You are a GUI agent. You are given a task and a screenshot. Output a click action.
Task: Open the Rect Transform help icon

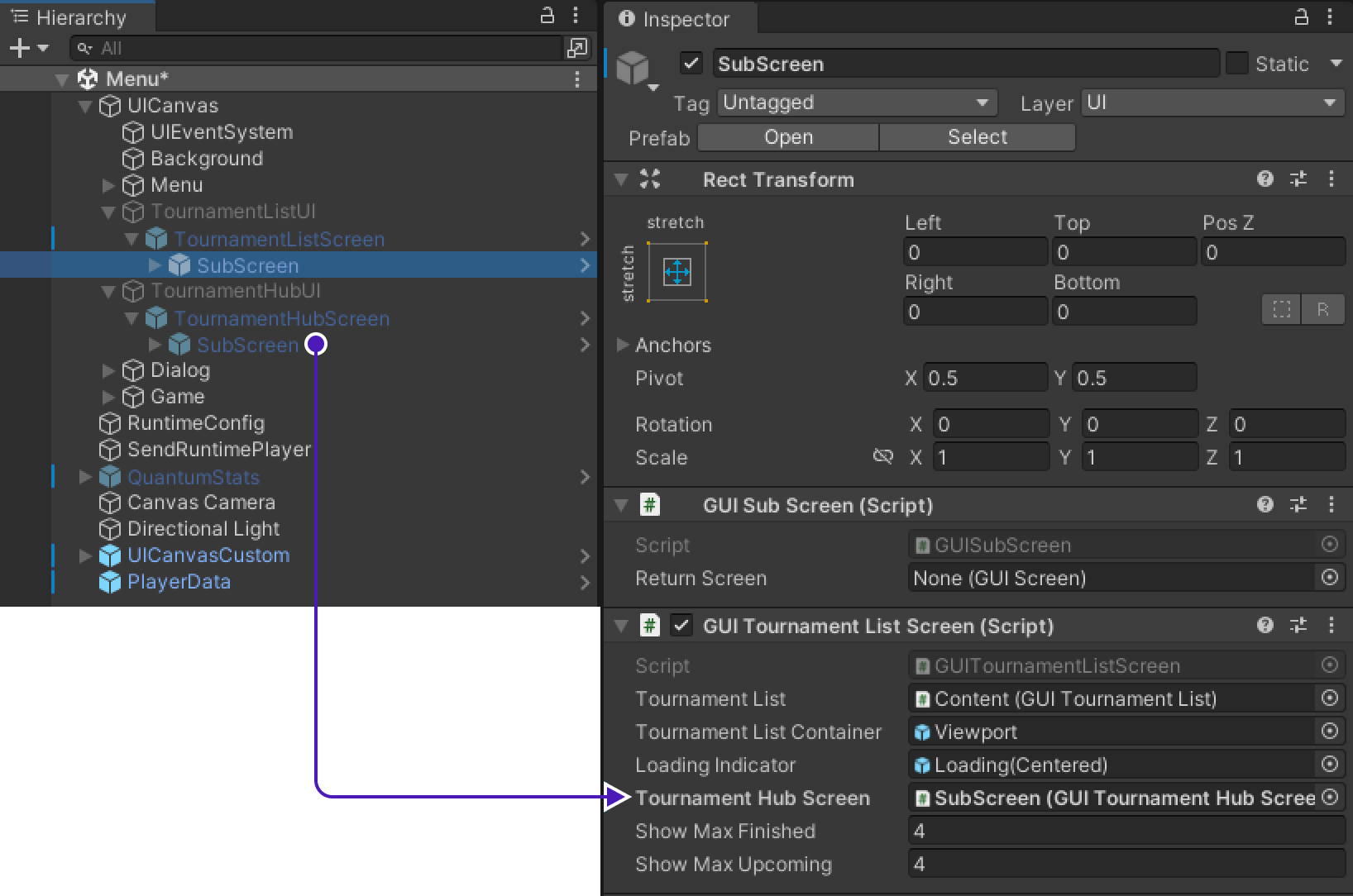(1265, 179)
